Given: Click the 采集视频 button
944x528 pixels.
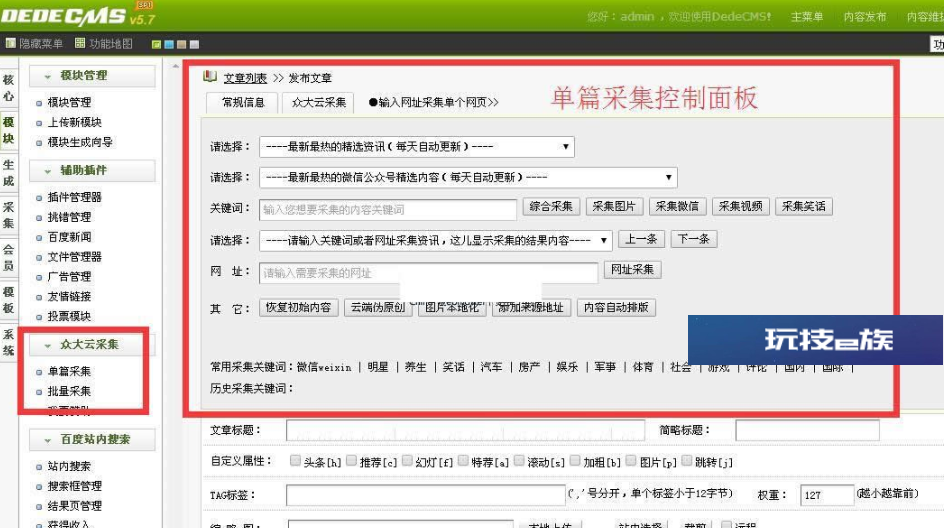Looking at the screenshot, I should click(741, 207).
